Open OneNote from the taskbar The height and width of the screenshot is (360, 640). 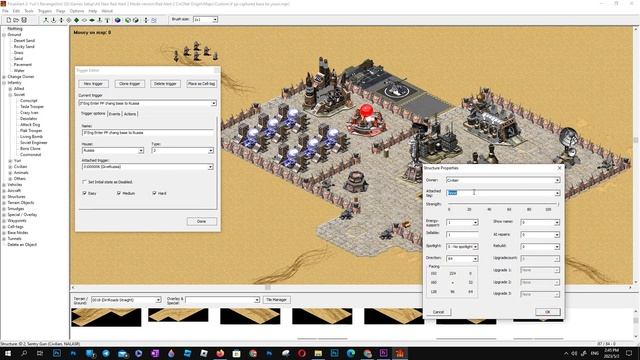155,353
